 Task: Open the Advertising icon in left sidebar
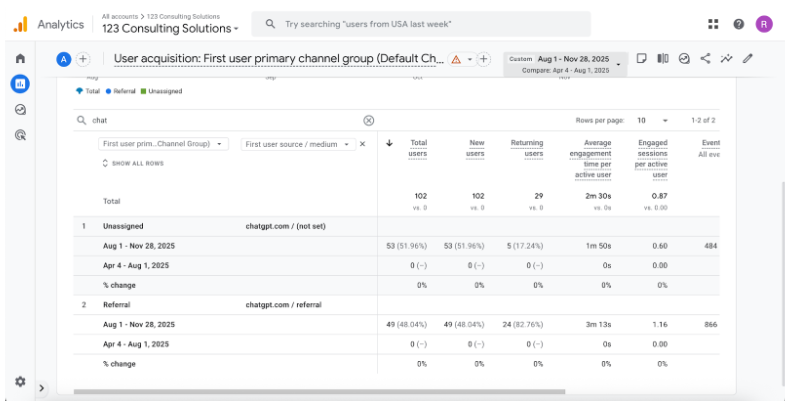tap(20, 134)
